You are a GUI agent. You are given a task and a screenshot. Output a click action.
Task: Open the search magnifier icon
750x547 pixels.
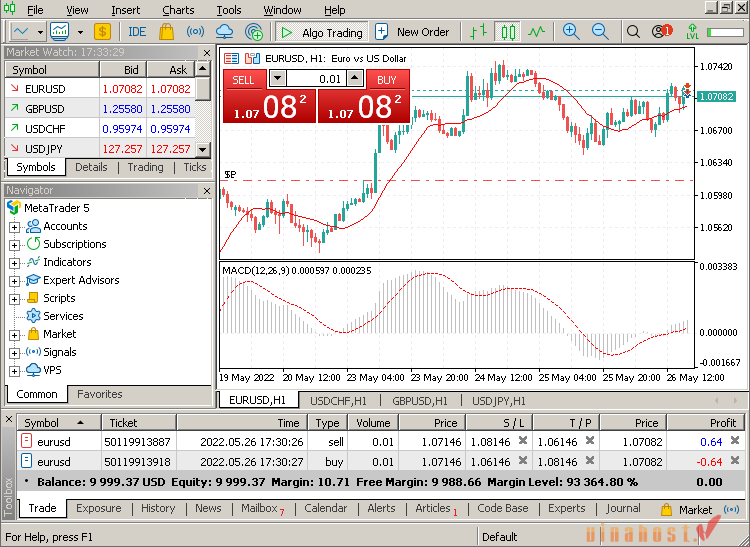click(633, 32)
